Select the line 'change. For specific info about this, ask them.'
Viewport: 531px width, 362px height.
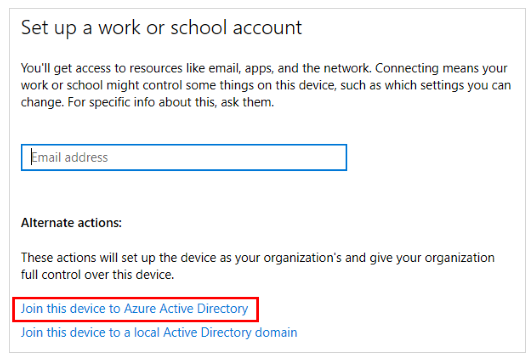click(x=147, y=102)
